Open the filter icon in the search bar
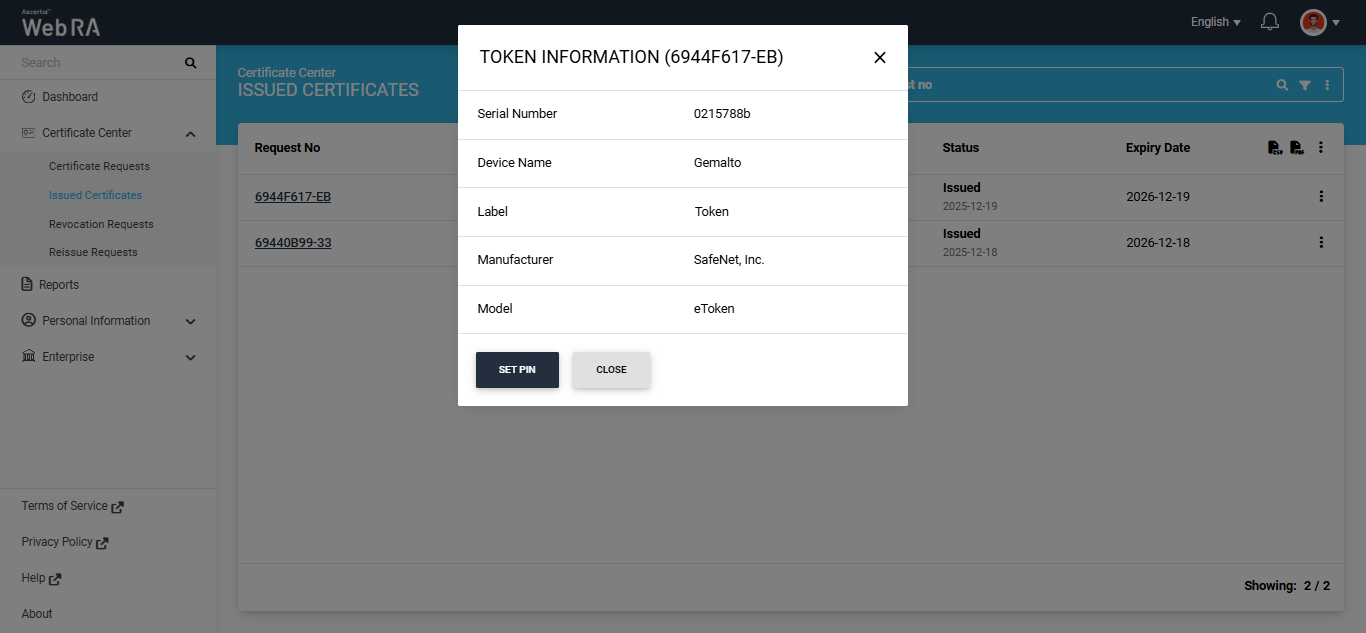 point(1305,86)
